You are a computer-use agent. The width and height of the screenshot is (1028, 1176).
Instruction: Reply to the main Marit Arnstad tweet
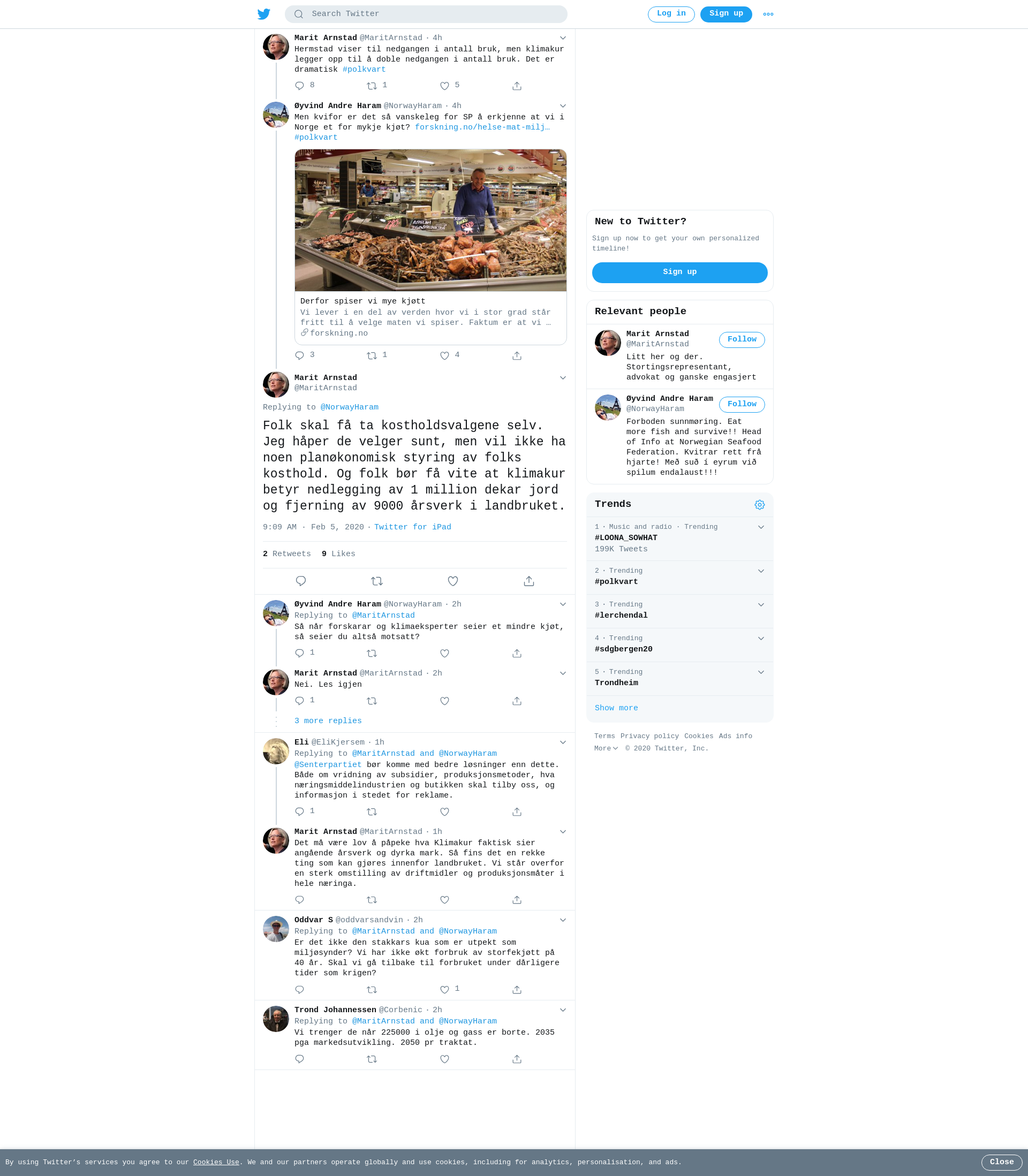300,581
